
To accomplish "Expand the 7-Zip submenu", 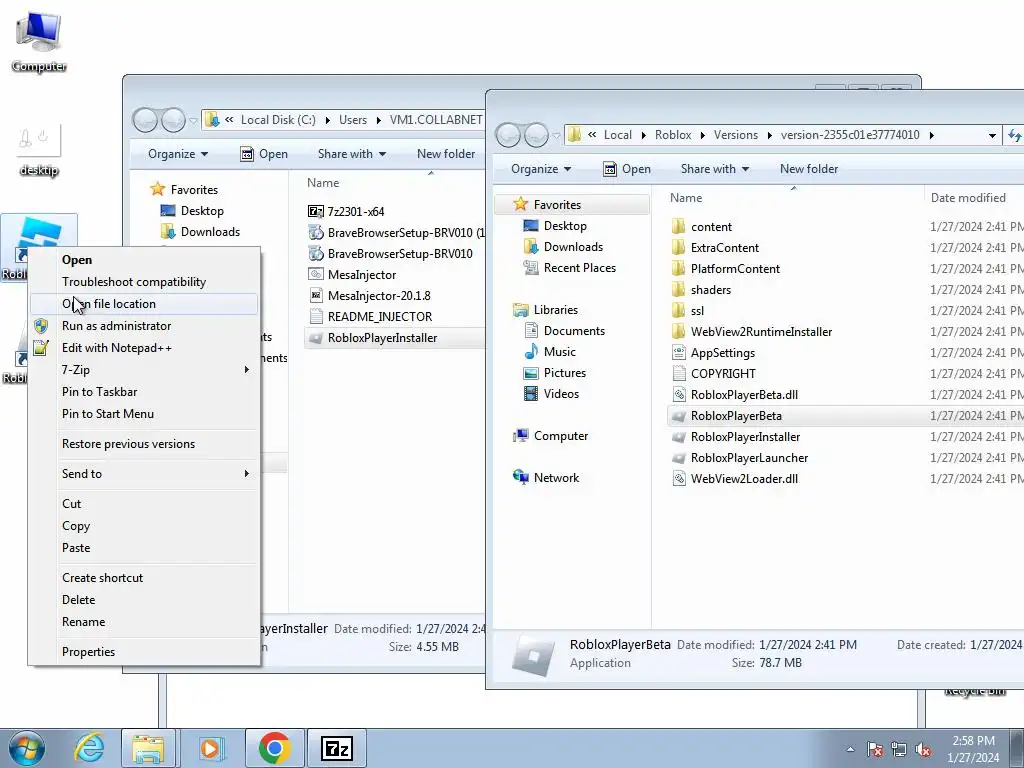I will 144,370.
